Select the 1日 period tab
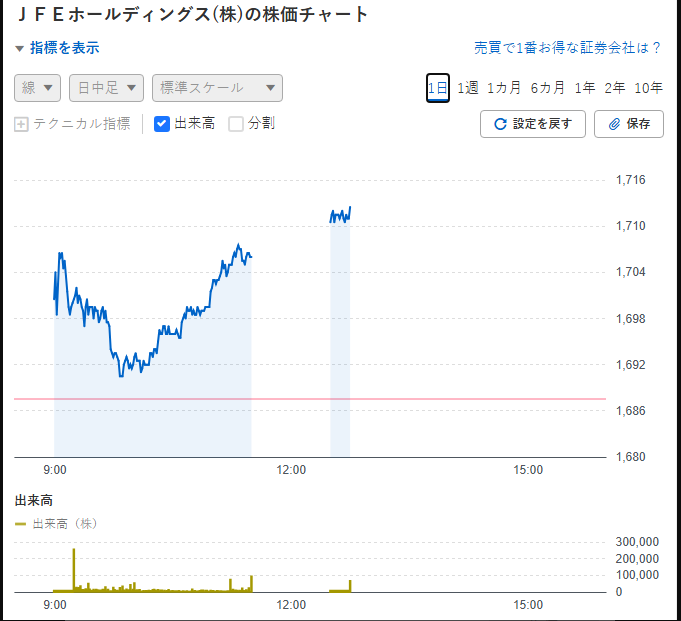The image size is (681, 621). (438, 88)
